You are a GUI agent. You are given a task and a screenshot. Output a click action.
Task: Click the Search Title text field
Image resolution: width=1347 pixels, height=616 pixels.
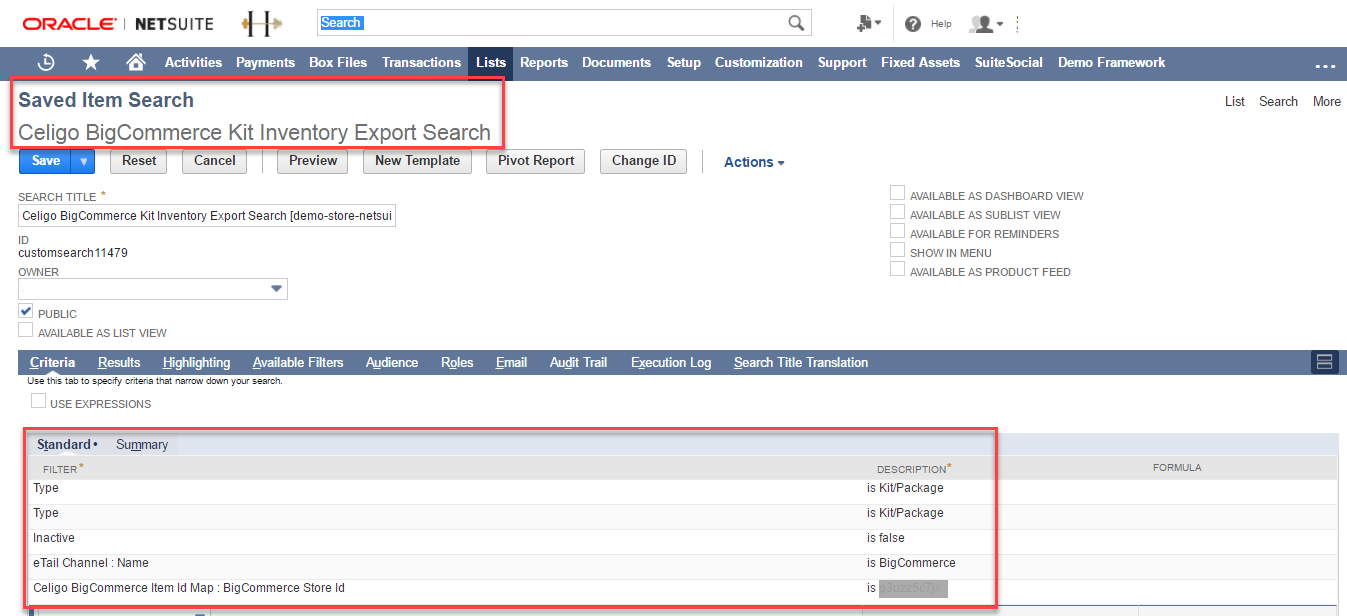(207, 216)
